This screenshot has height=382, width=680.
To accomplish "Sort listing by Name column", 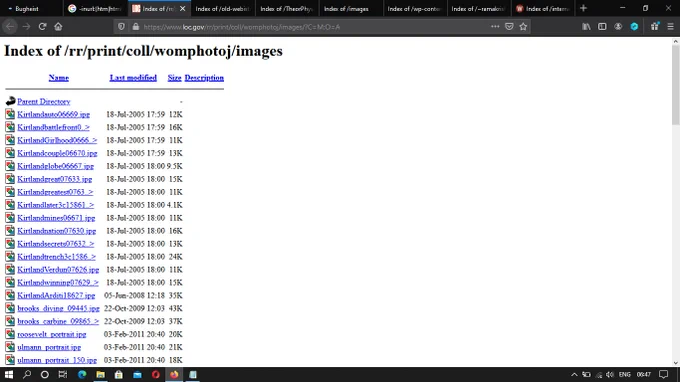I will pos(59,78).
